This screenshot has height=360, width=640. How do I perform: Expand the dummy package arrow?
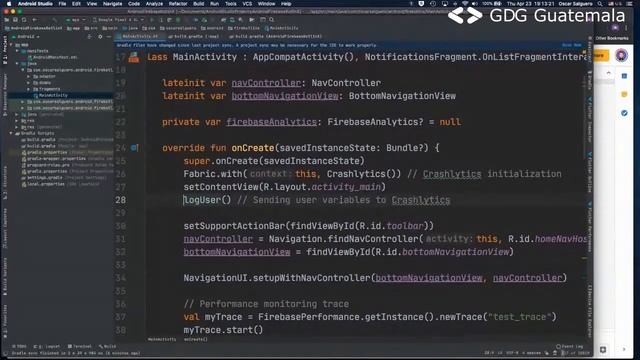tap(29, 82)
